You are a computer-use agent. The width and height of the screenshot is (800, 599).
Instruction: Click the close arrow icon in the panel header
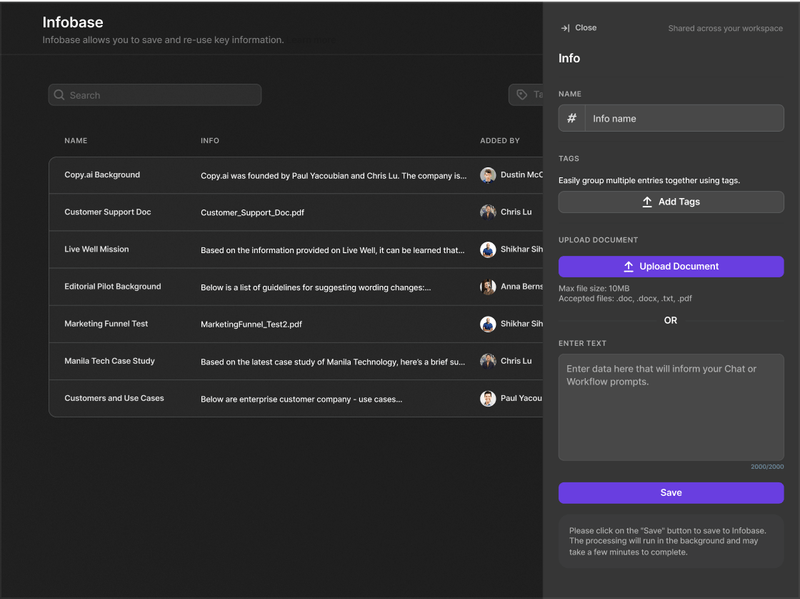click(564, 28)
